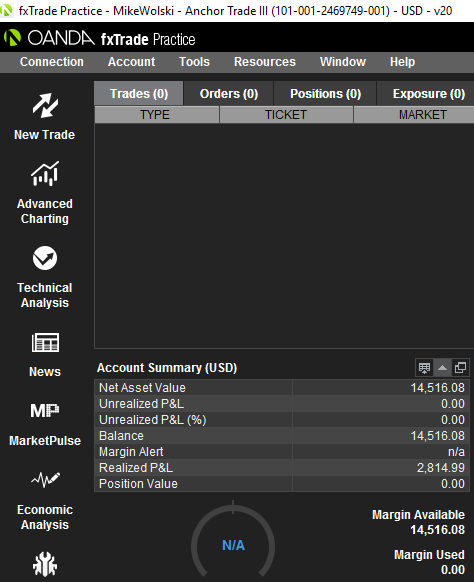Image resolution: width=474 pixels, height=582 pixels.
Task: Select the Exposure (0) tab
Action: click(428, 94)
